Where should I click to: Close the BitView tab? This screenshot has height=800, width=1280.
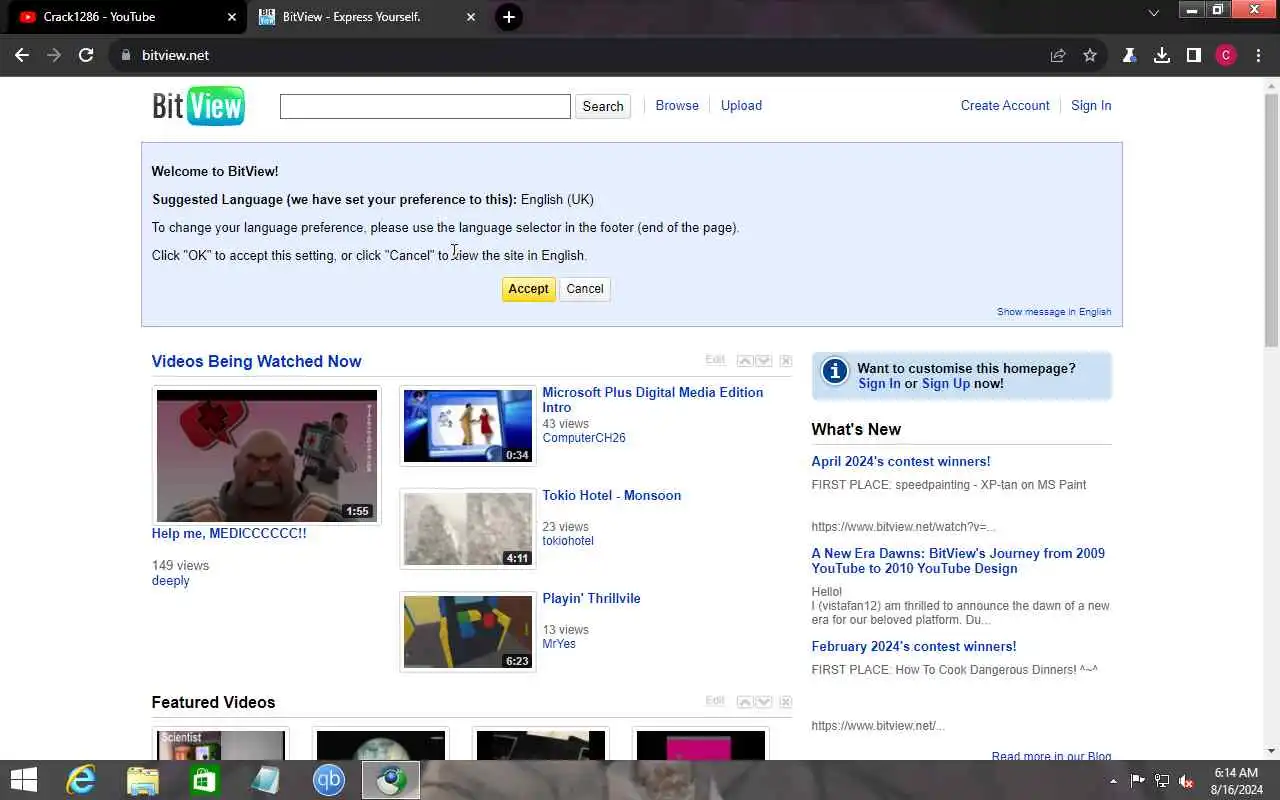coord(471,17)
